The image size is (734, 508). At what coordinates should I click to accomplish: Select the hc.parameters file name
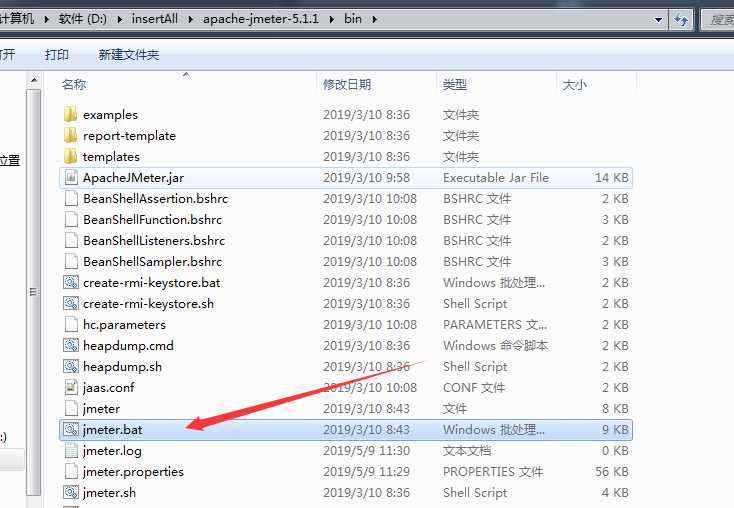click(x=125, y=325)
